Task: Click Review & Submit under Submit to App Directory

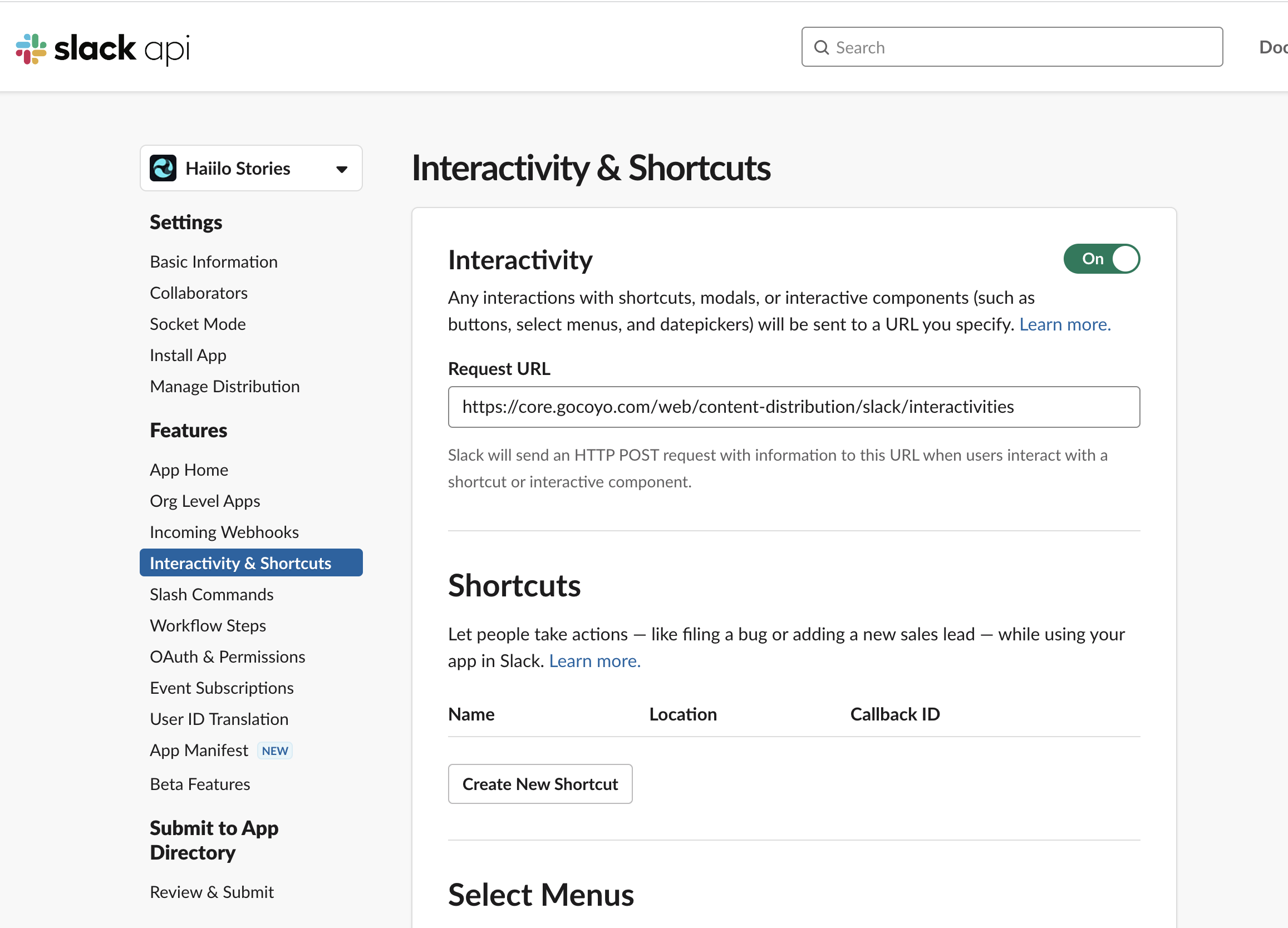Action: click(x=212, y=891)
